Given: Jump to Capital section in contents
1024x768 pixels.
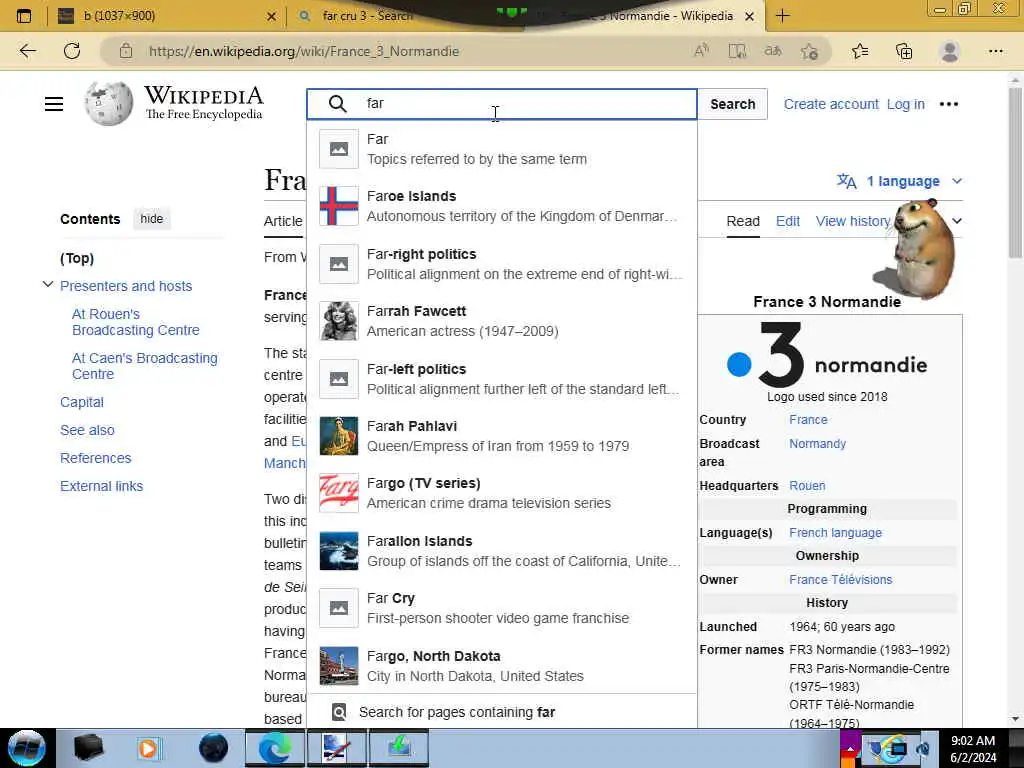Looking at the screenshot, I should click(82, 402).
